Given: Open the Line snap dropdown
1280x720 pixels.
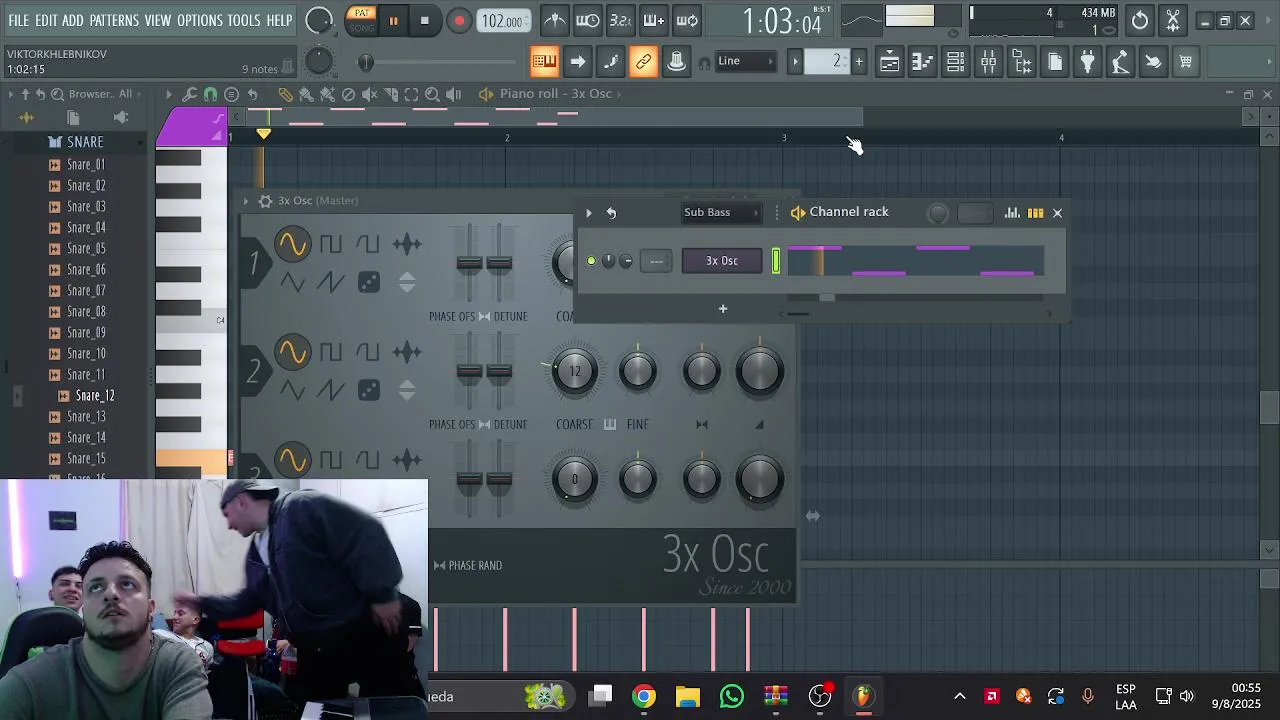Looking at the screenshot, I should click(x=746, y=62).
